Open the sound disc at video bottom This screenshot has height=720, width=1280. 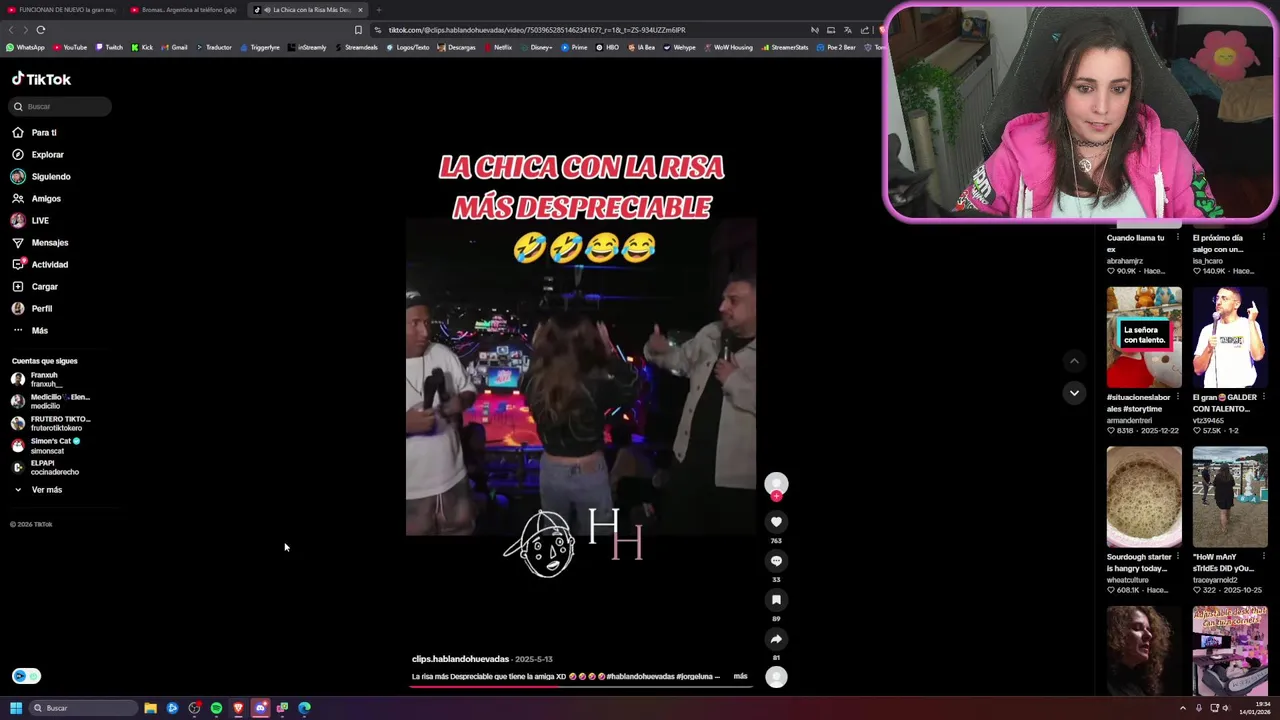click(776, 677)
